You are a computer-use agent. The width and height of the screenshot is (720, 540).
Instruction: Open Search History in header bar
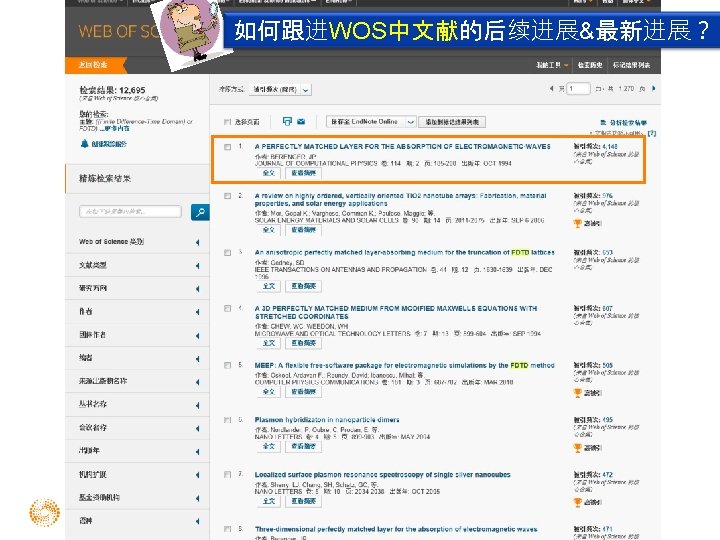tap(590, 65)
